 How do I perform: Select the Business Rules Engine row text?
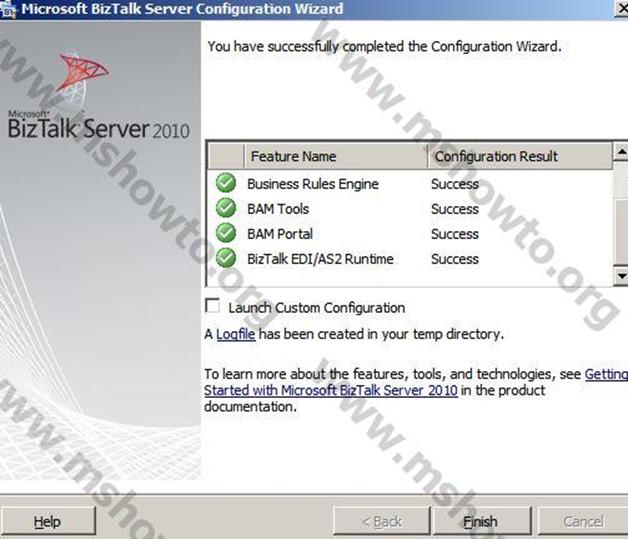(x=313, y=184)
